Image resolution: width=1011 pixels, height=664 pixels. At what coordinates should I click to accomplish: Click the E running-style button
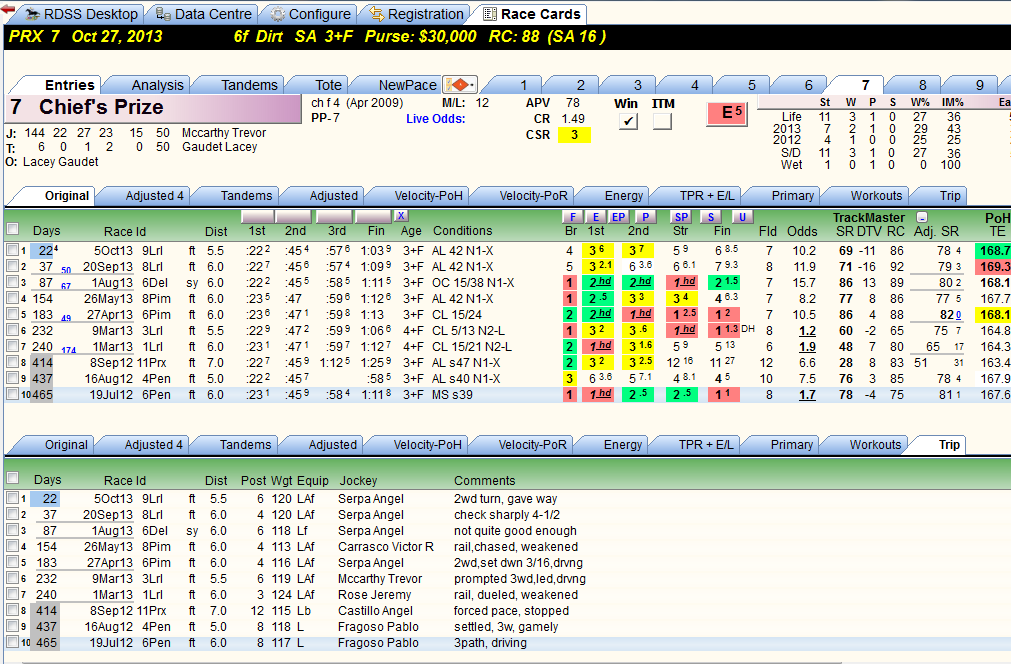(596, 217)
